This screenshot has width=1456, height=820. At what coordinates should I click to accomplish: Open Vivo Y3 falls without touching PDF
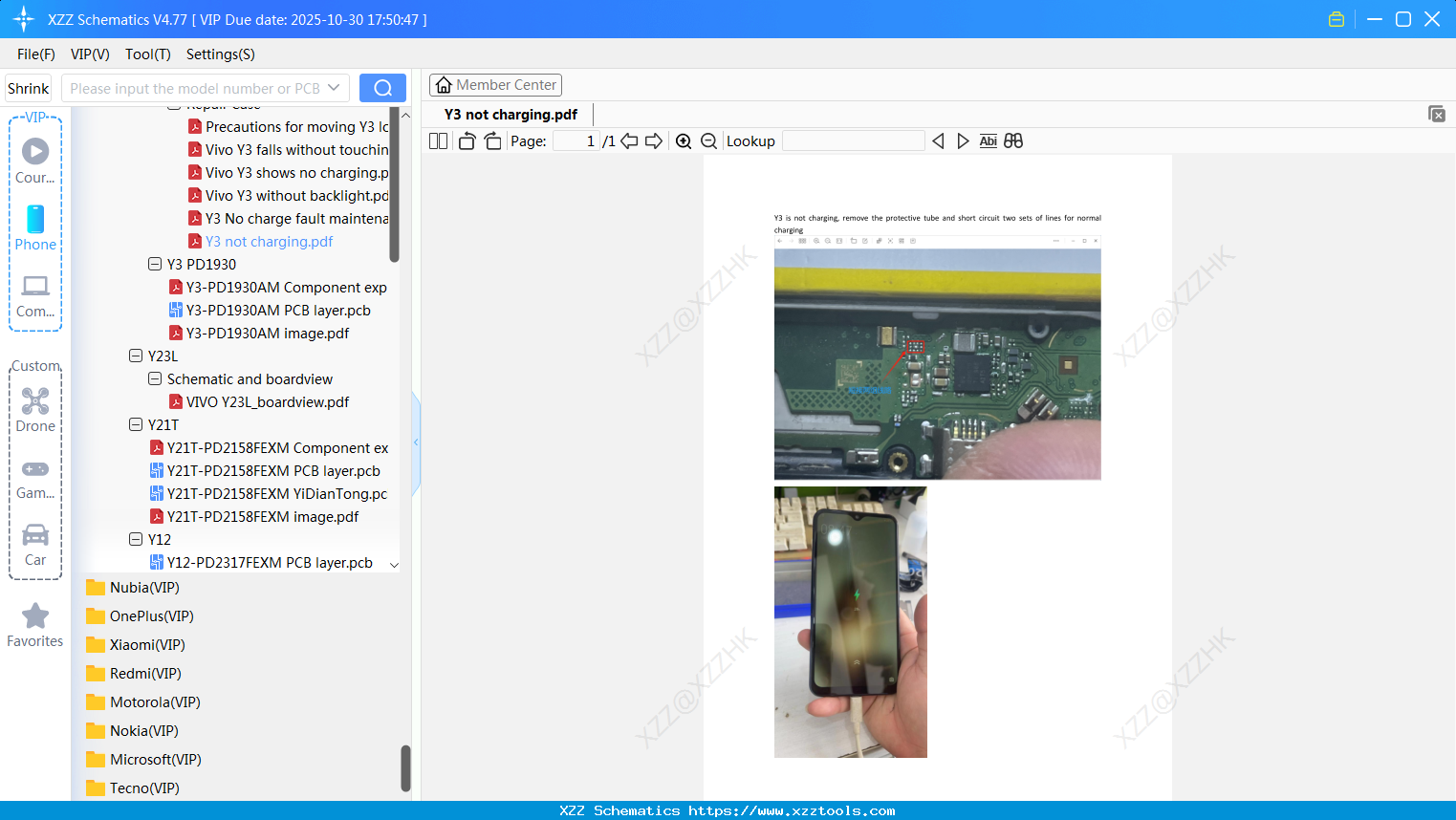pos(289,149)
